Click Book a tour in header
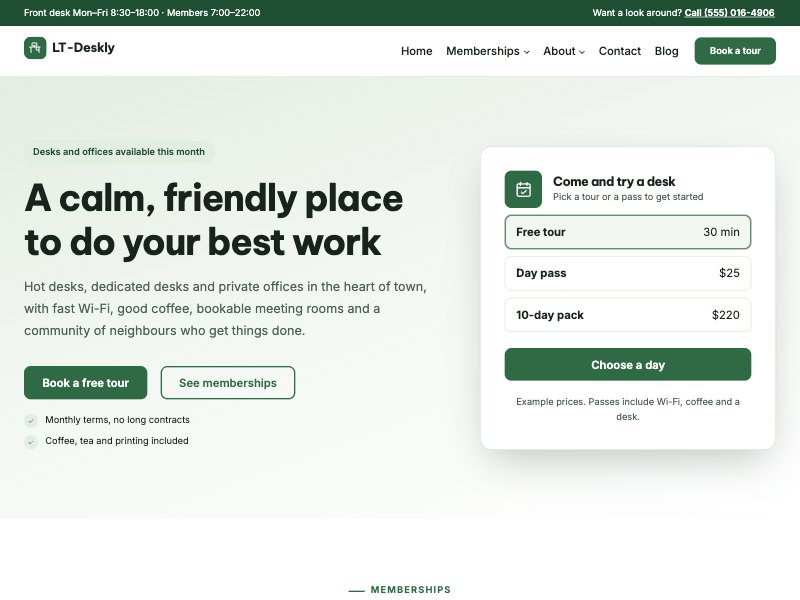The height and width of the screenshot is (600, 800). click(735, 51)
